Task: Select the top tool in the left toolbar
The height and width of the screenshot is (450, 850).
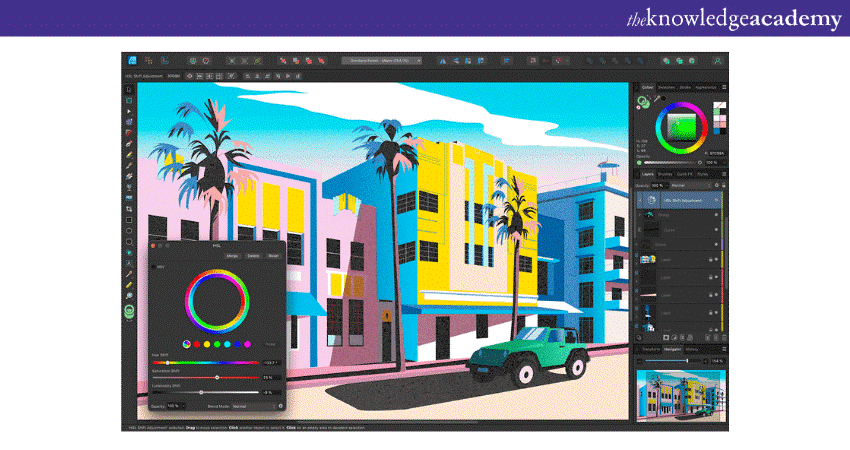Action: (129, 90)
